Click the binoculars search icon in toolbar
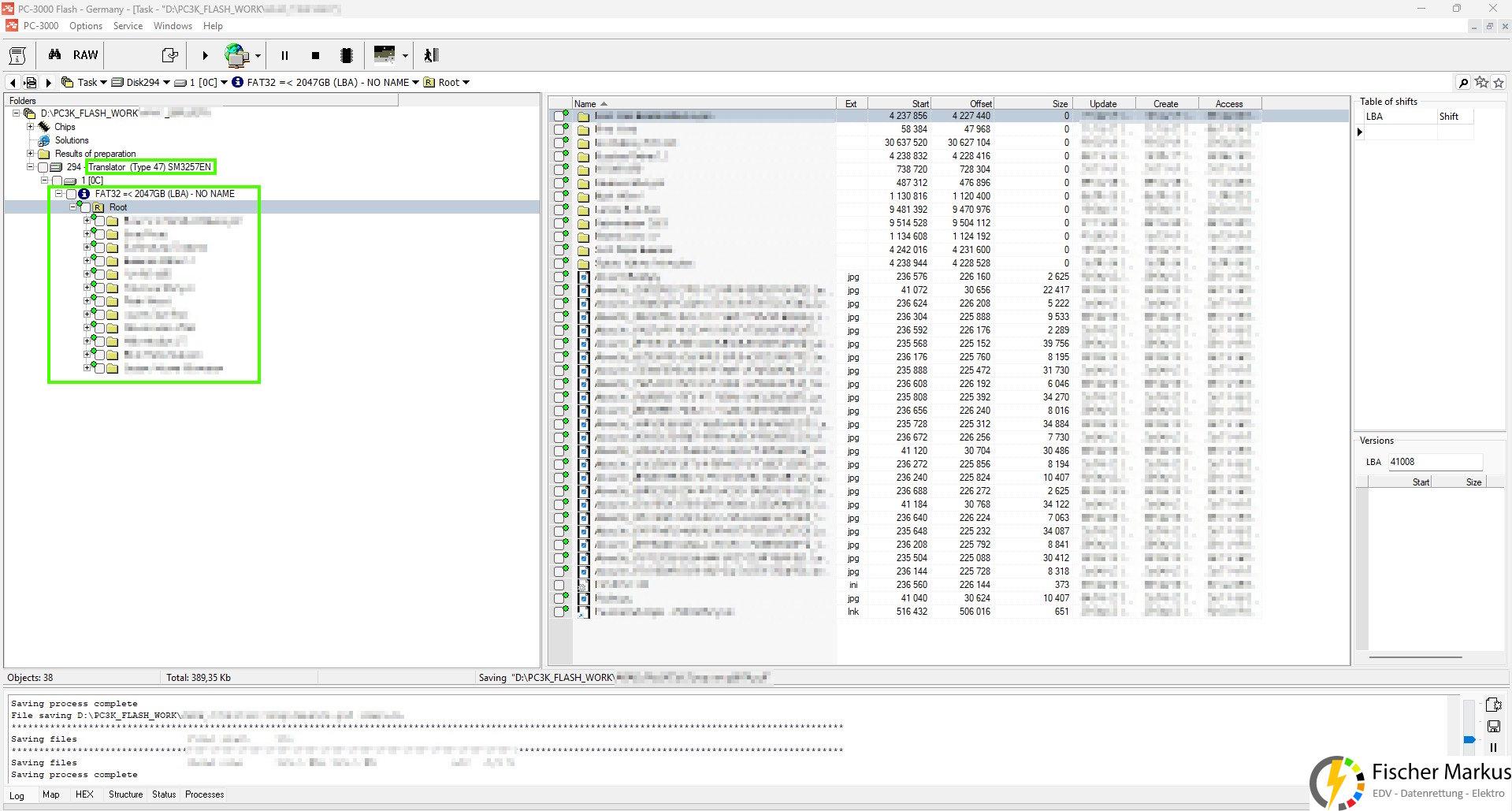This screenshot has height=811, width=1512. click(54, 55)
